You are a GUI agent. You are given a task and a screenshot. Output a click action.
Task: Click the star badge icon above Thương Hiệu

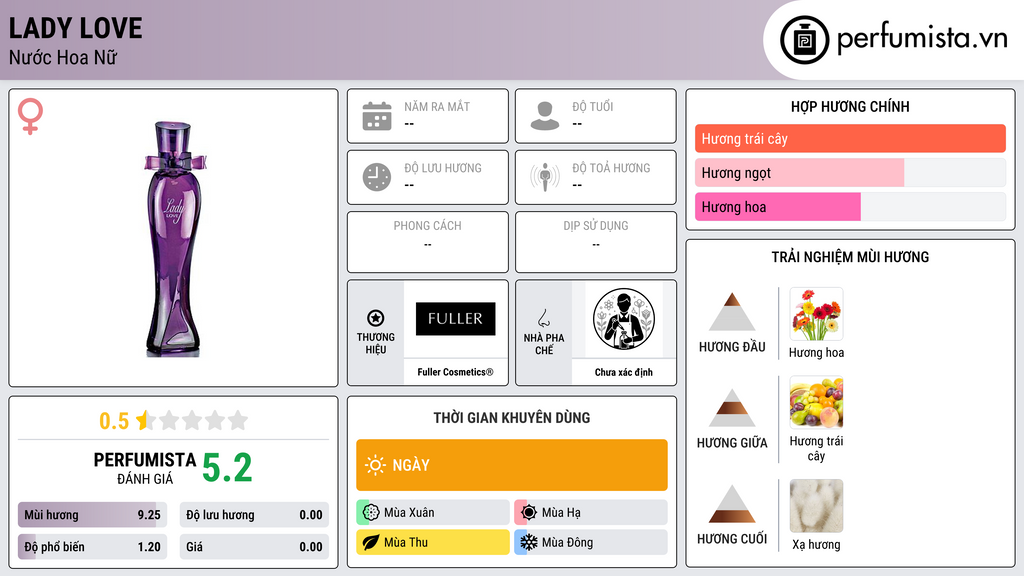[x=376, y=318]
